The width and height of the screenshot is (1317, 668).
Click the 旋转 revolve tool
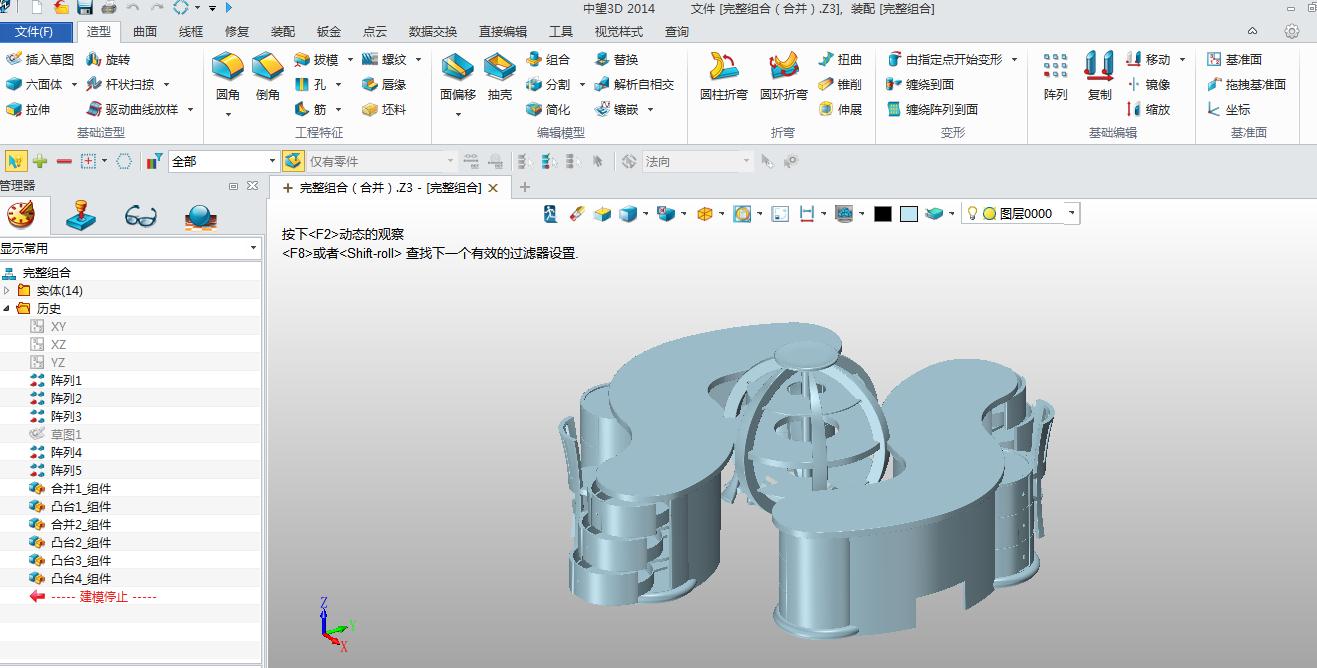108,60
